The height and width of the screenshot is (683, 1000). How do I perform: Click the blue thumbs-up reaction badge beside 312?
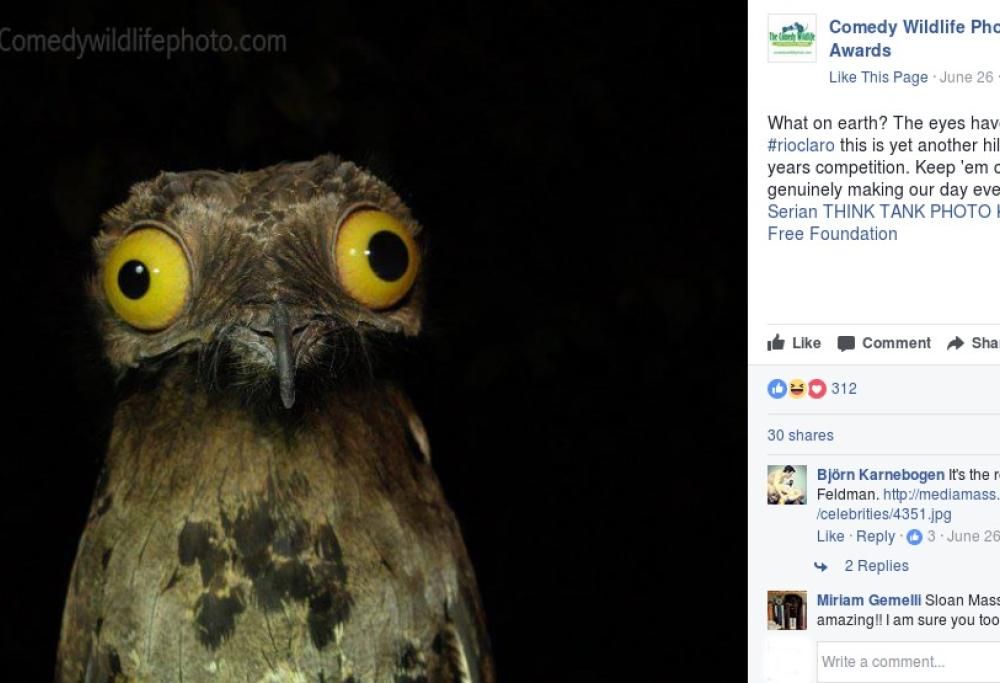click(778, 389)
